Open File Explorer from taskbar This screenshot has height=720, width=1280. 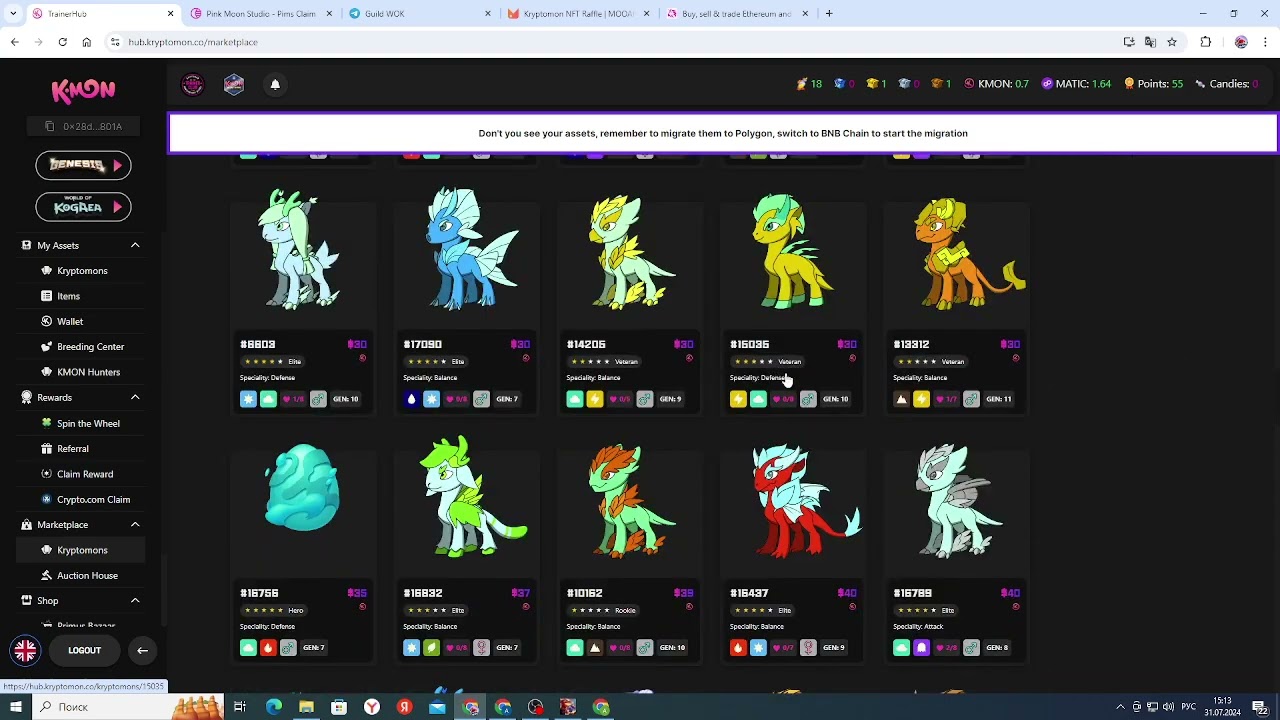point(306,707)
